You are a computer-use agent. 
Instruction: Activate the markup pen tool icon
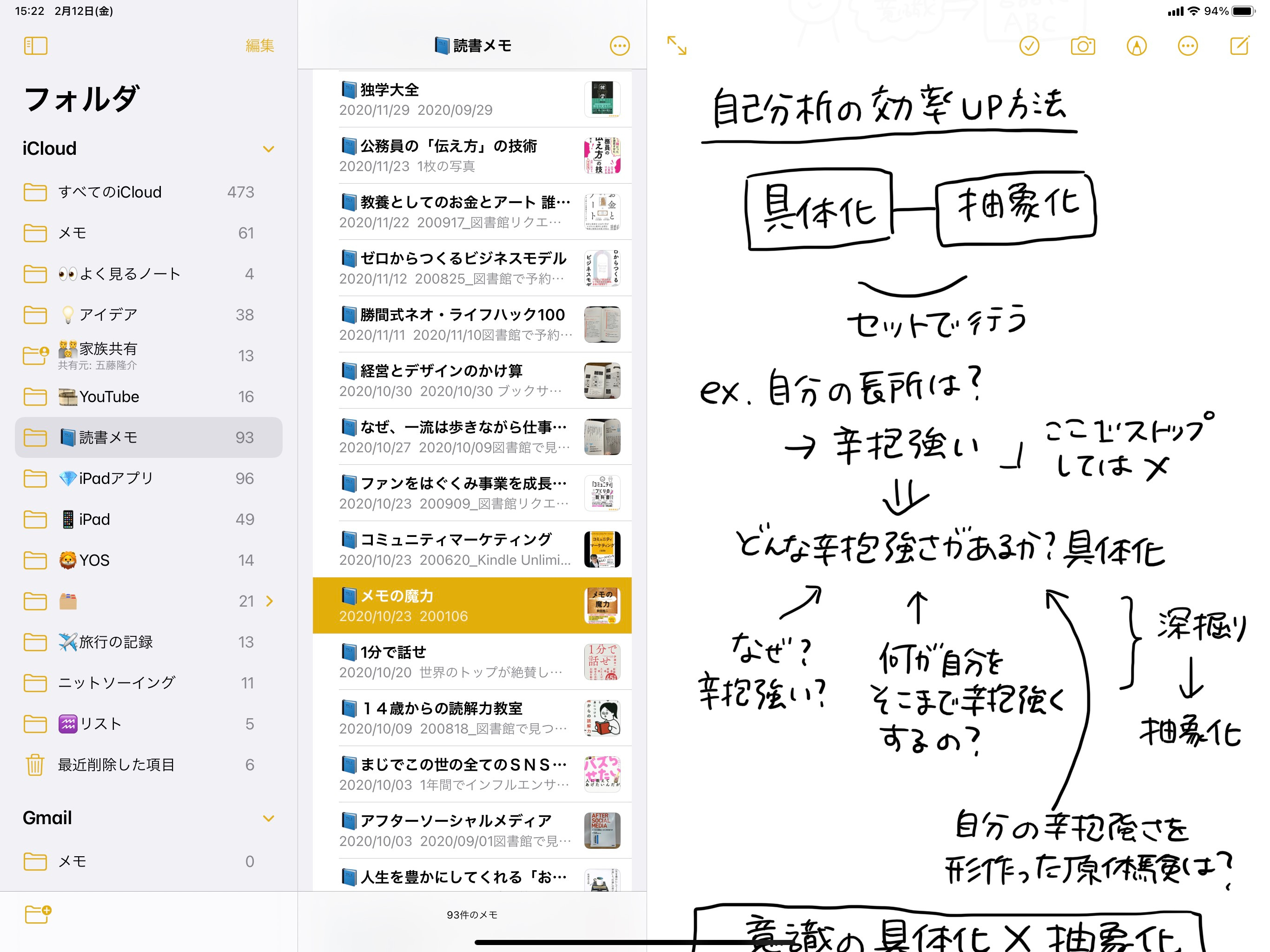point(1136,46)
